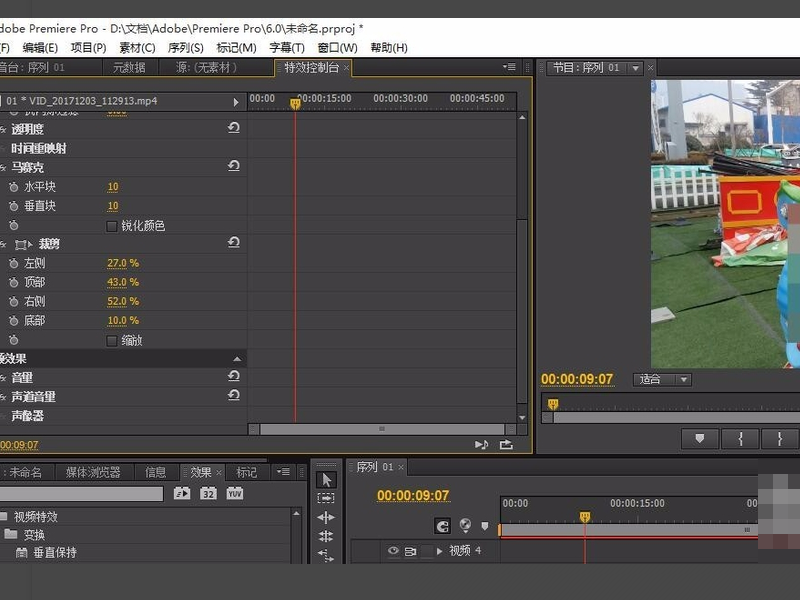Reset the 音量 (Volume) effect
The image size is (800, 600).
tap(234, 376)
